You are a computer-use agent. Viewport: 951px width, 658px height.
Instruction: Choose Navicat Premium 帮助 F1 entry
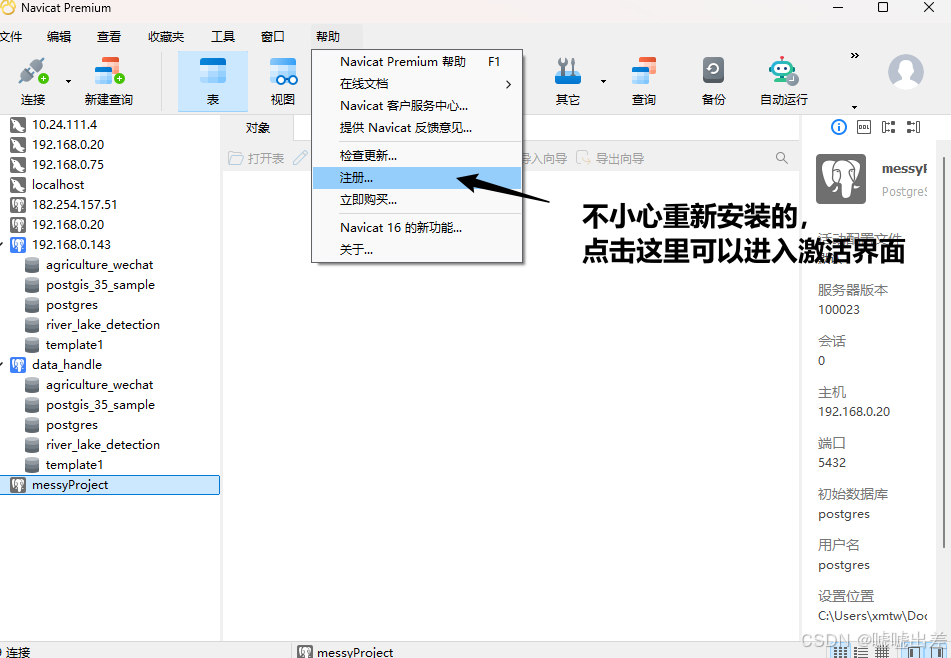coord(417,62)
